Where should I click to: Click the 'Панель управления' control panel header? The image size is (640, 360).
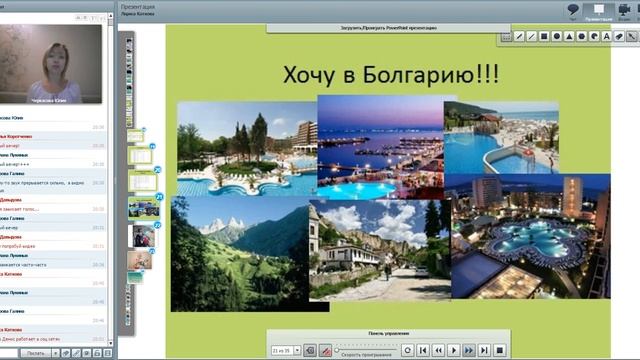click(389, 333)
